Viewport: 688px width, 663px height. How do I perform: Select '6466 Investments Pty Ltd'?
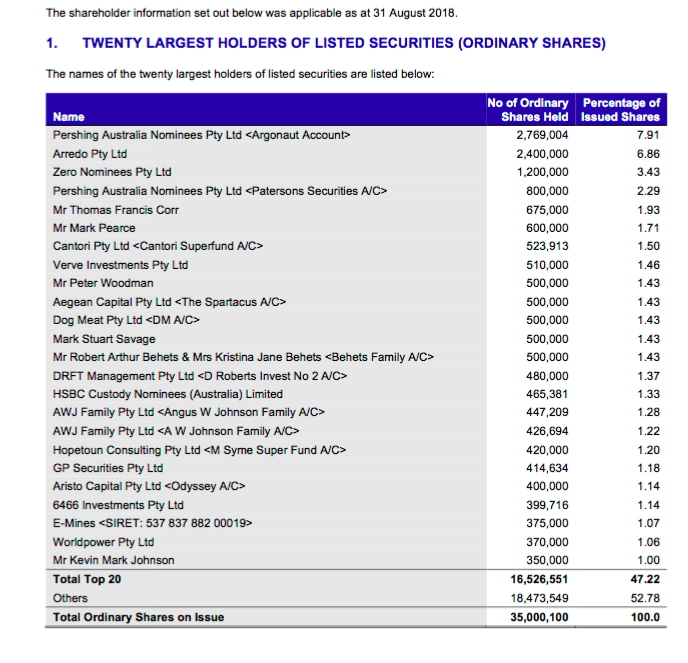click(x=118, y=505)
